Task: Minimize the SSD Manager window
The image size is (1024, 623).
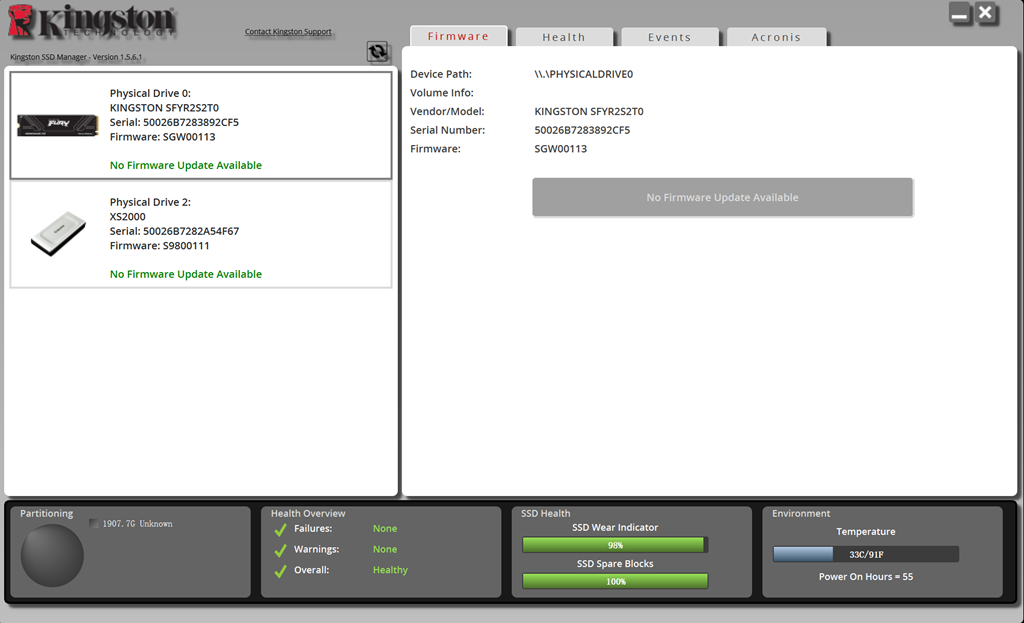Action: pos(959,14)
